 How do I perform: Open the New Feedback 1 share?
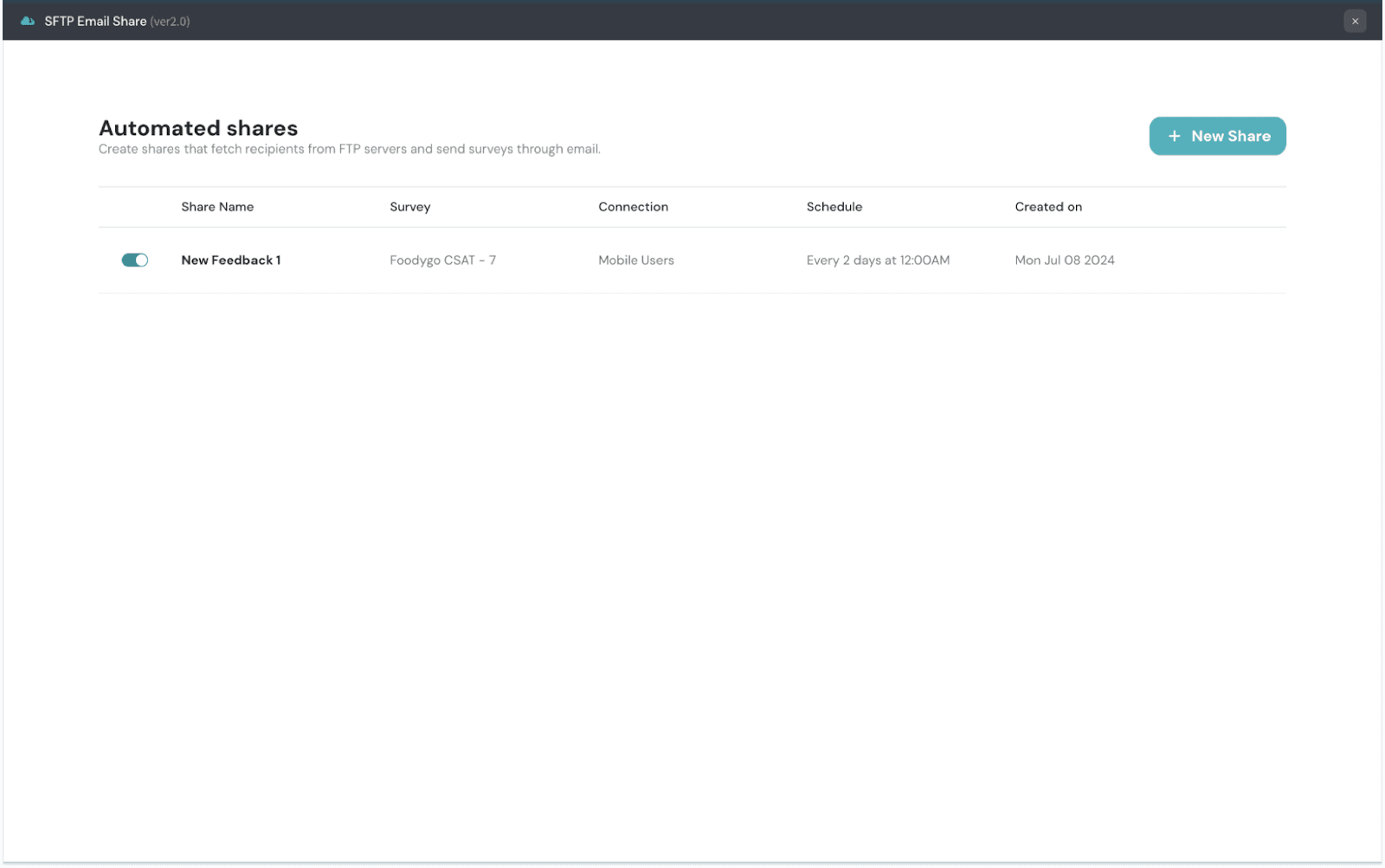coord(230,260)
